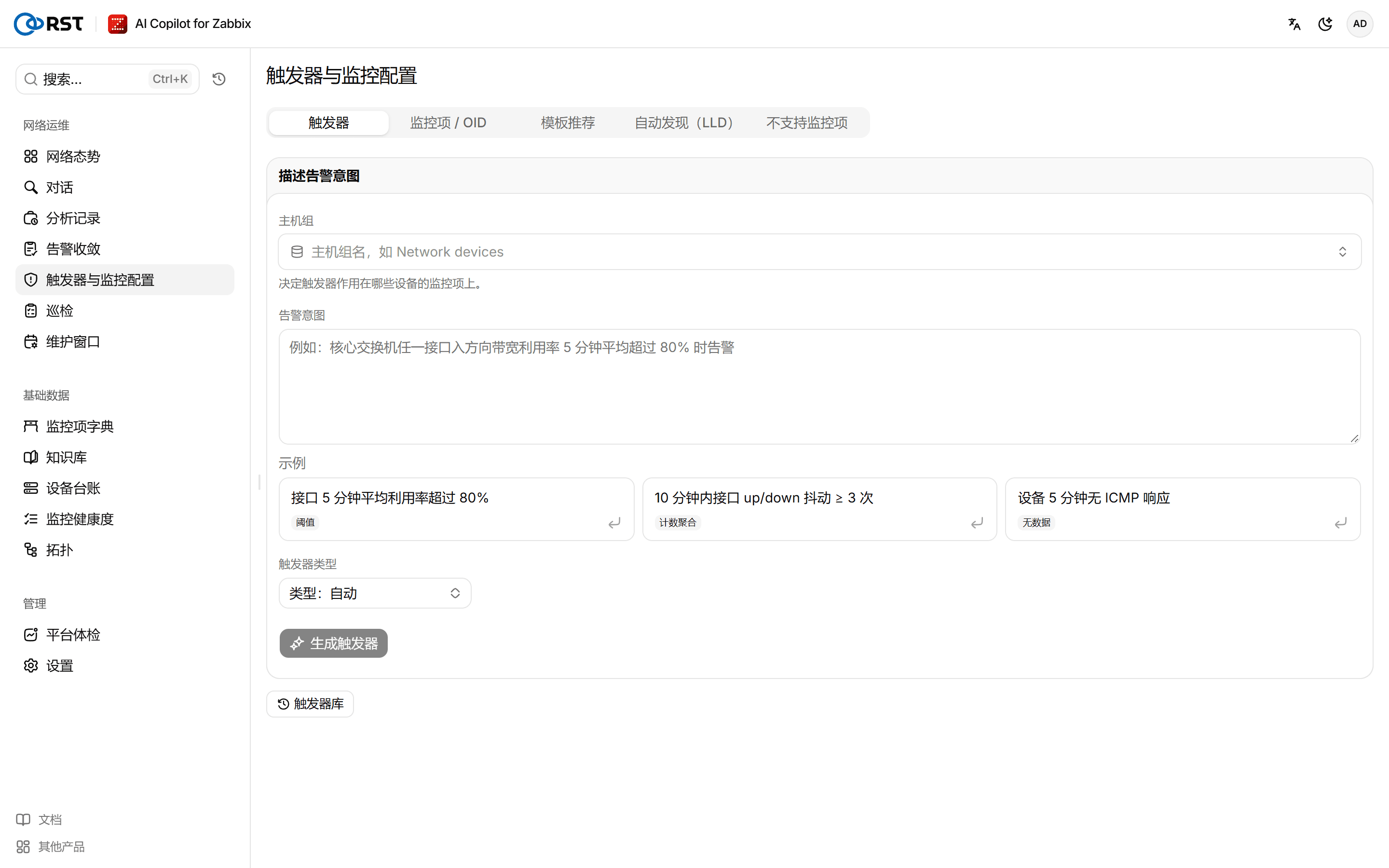This screenshot has width=1389, height=868.
Task: Click the Zabbix Copilot red logo icon
Action: (118, 24)
